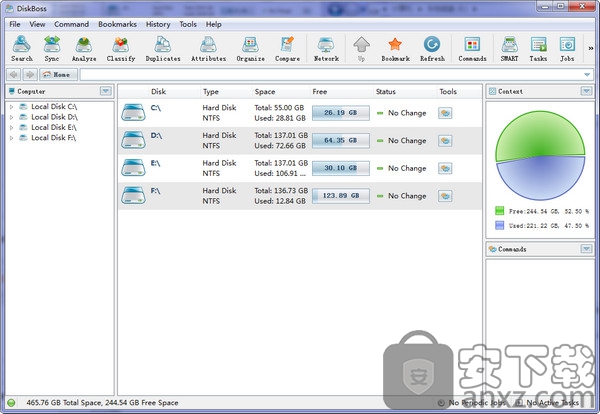Click the 123.89 GB free space bar

(x=341, y=196)
